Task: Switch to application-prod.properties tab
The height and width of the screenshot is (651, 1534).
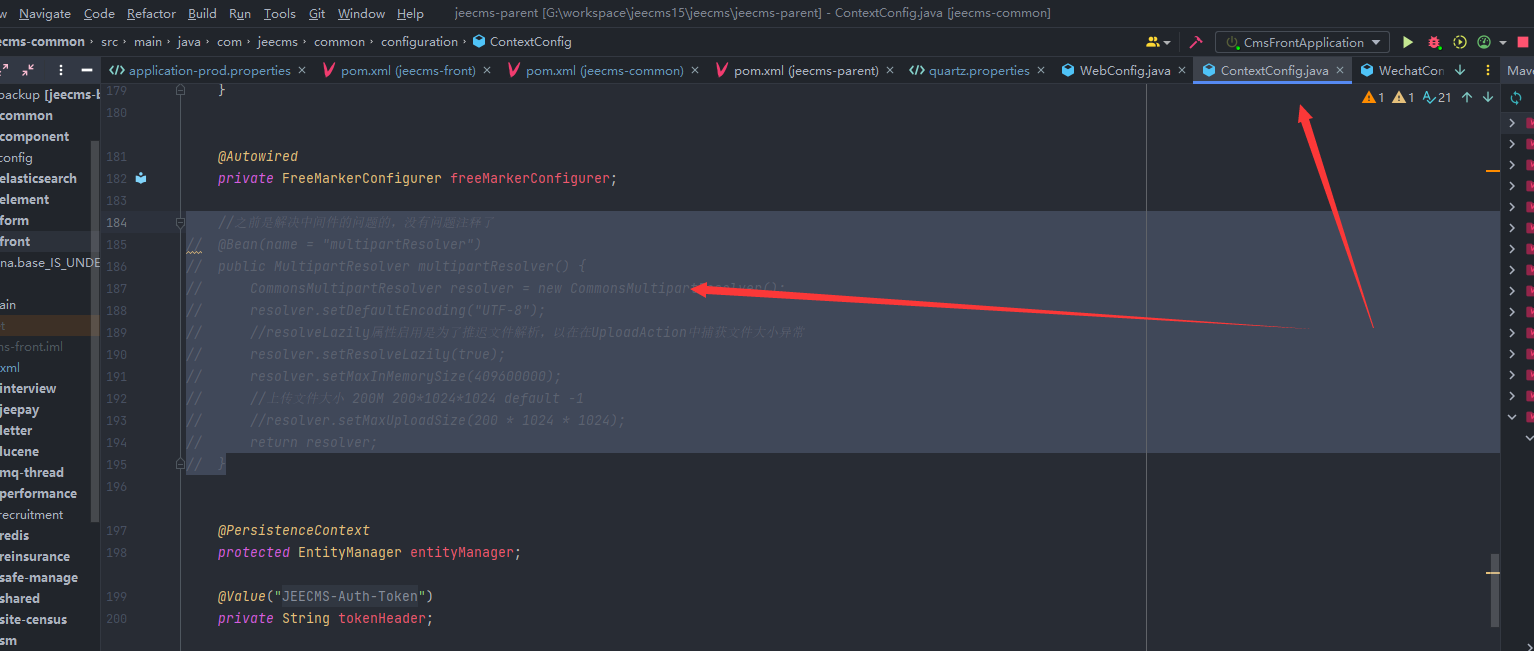Action: tap(209, 70)
